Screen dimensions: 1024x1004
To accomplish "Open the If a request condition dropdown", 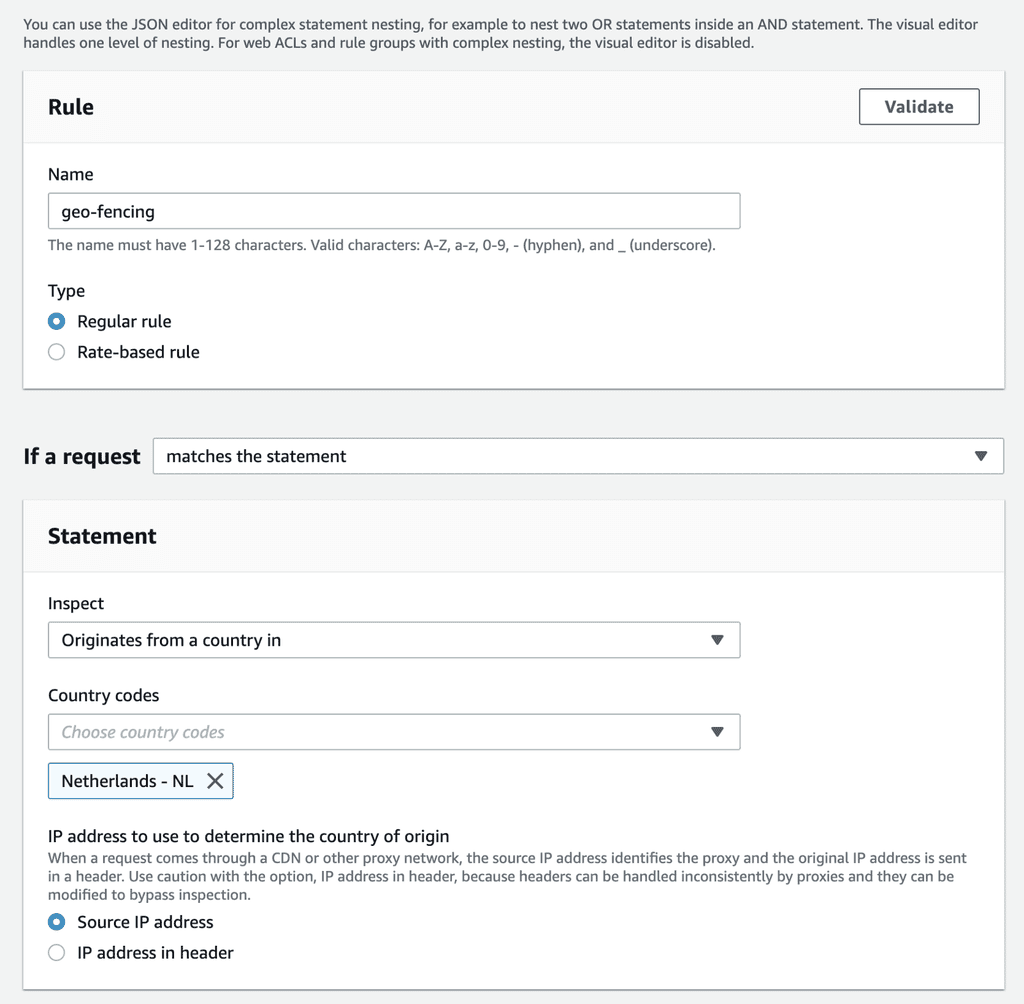I will [x=577, y=456].
